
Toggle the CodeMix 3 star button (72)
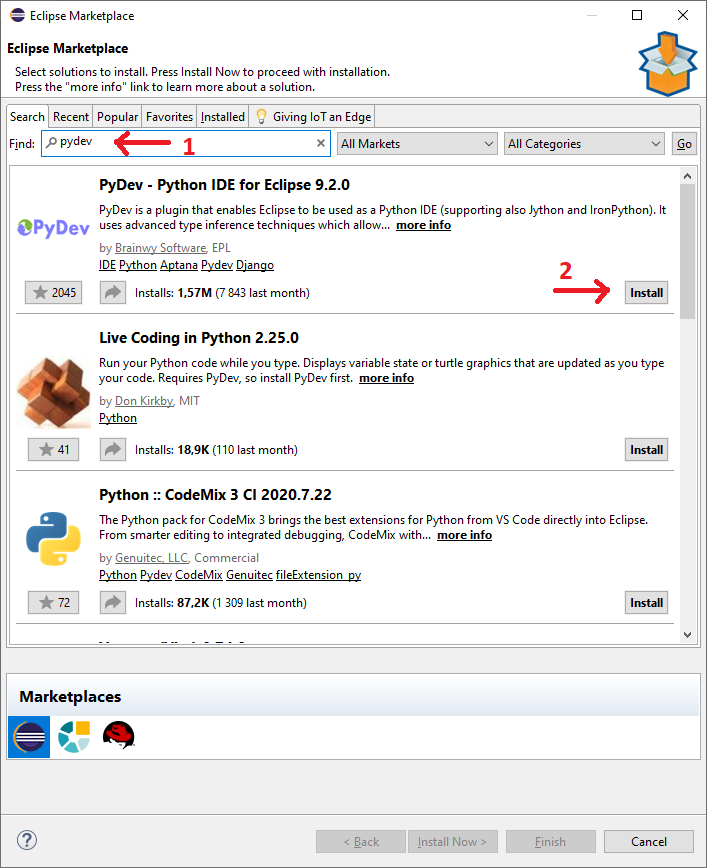click(53, 603)
